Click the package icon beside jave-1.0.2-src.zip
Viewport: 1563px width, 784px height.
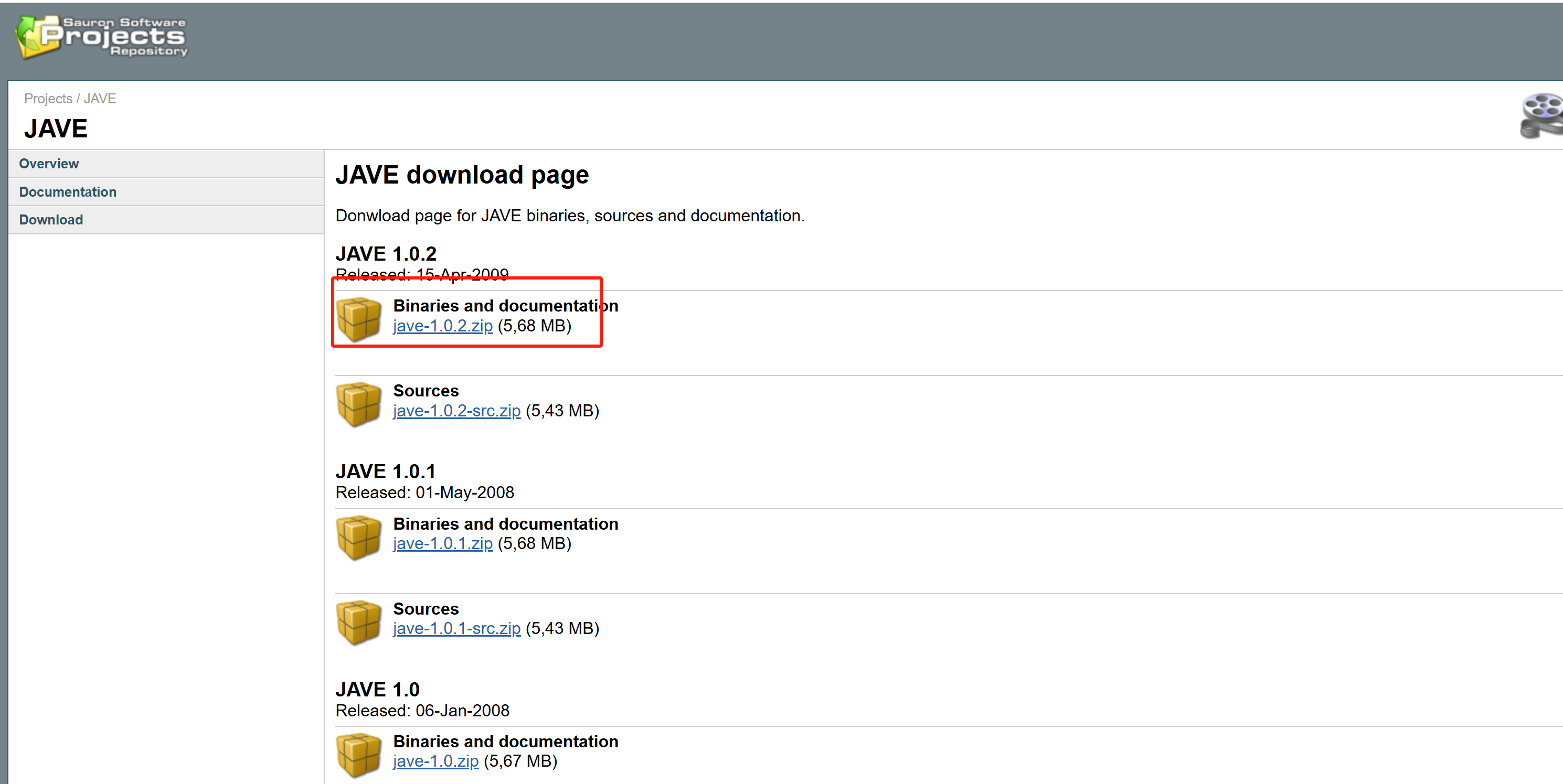click(x=358, y=403)
